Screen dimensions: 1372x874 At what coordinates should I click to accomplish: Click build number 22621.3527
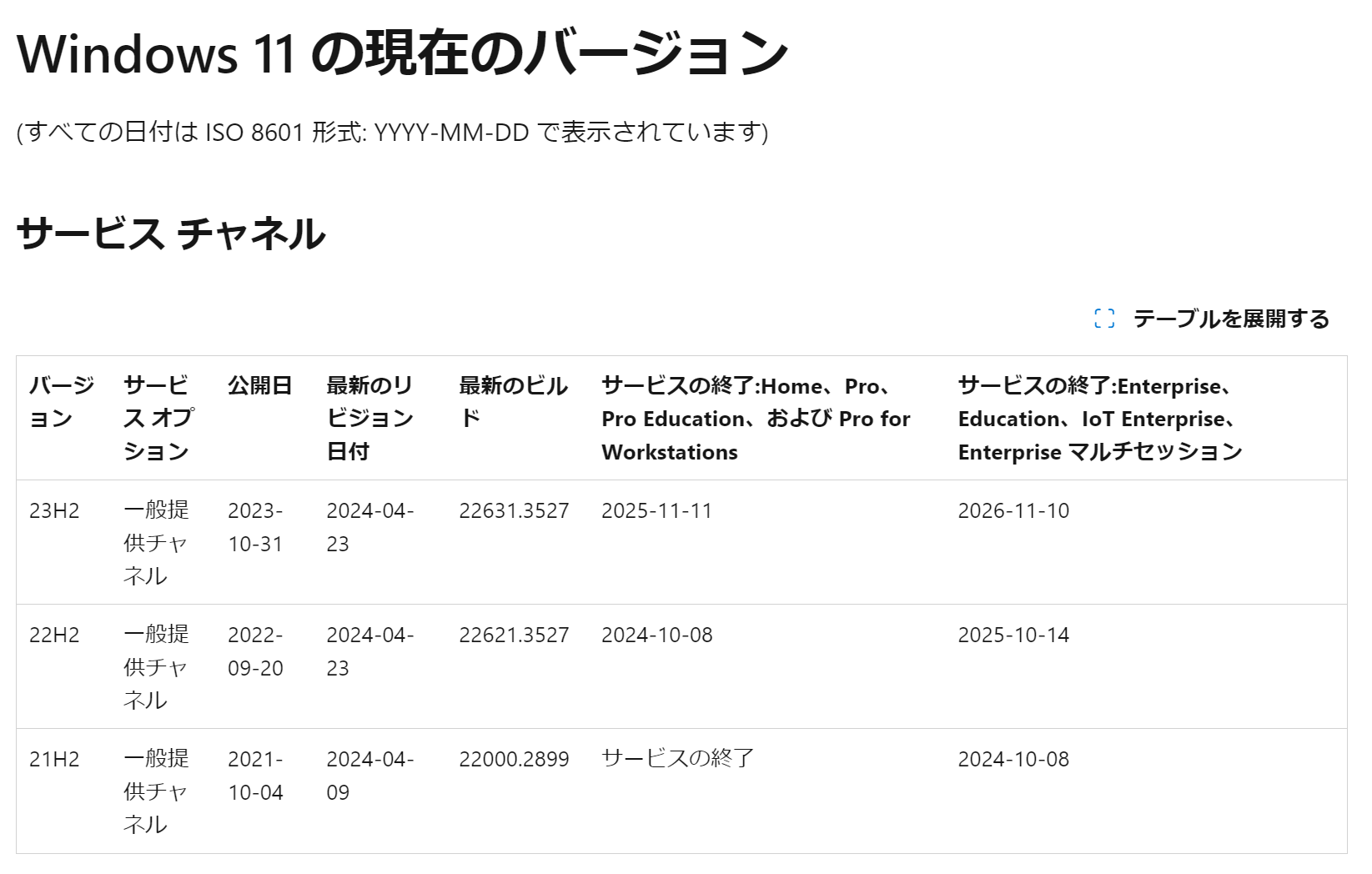(x=514, y=635)
